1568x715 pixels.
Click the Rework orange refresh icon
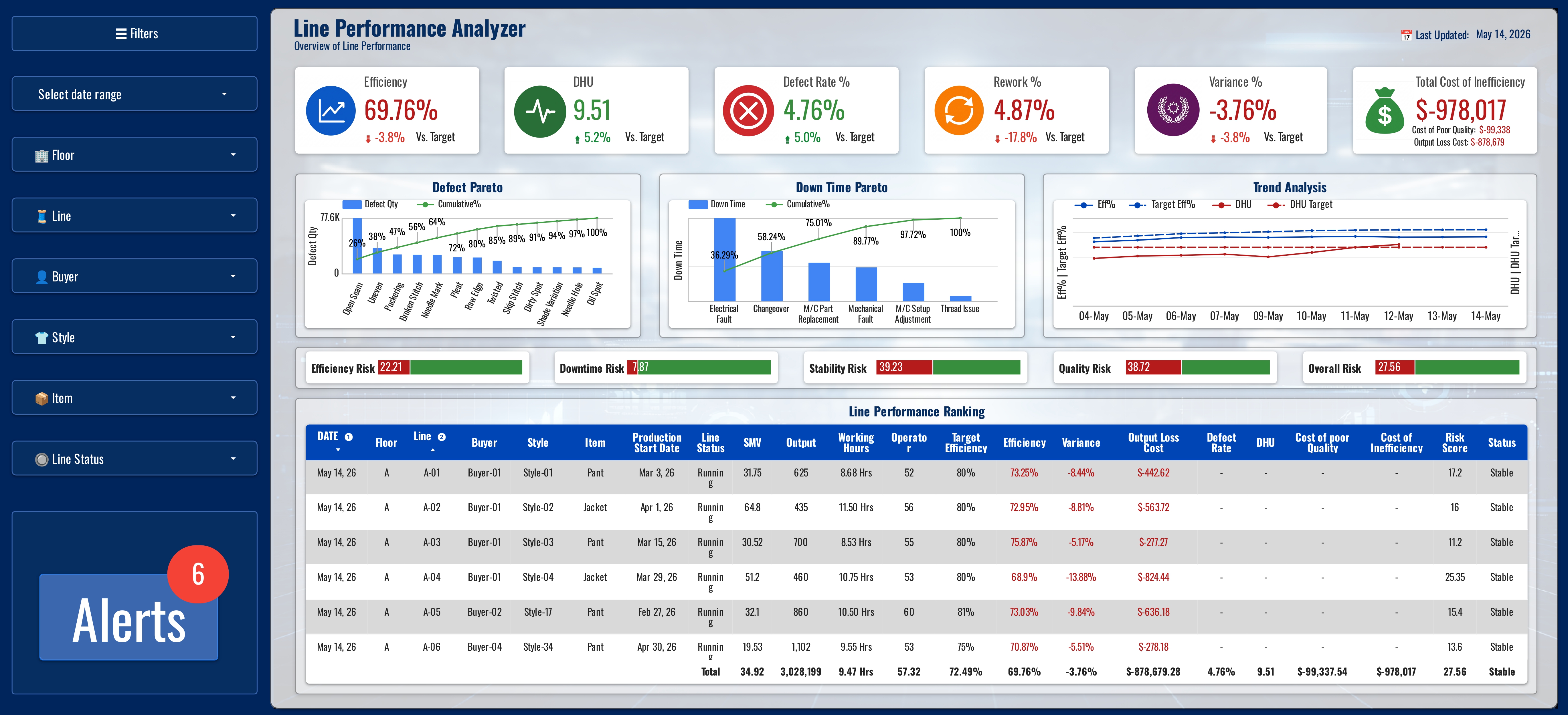click(x=959, y=111)
